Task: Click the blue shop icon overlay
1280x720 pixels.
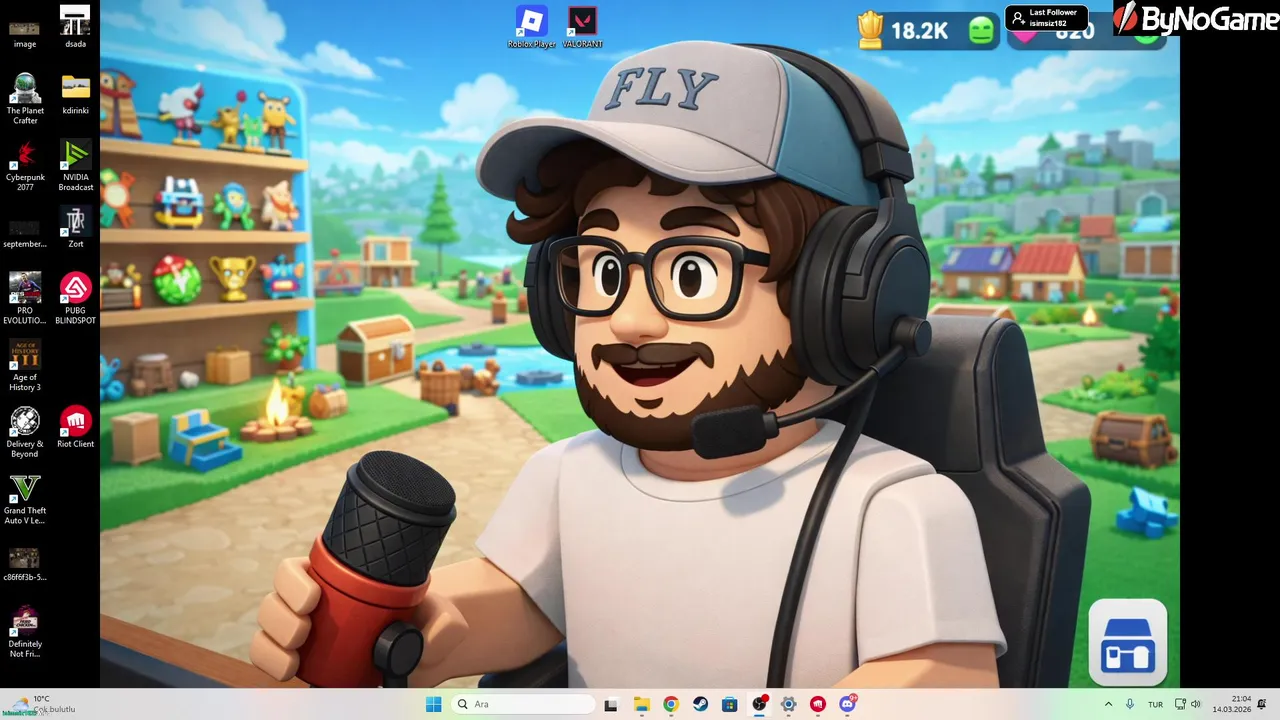Action: 1128,642
